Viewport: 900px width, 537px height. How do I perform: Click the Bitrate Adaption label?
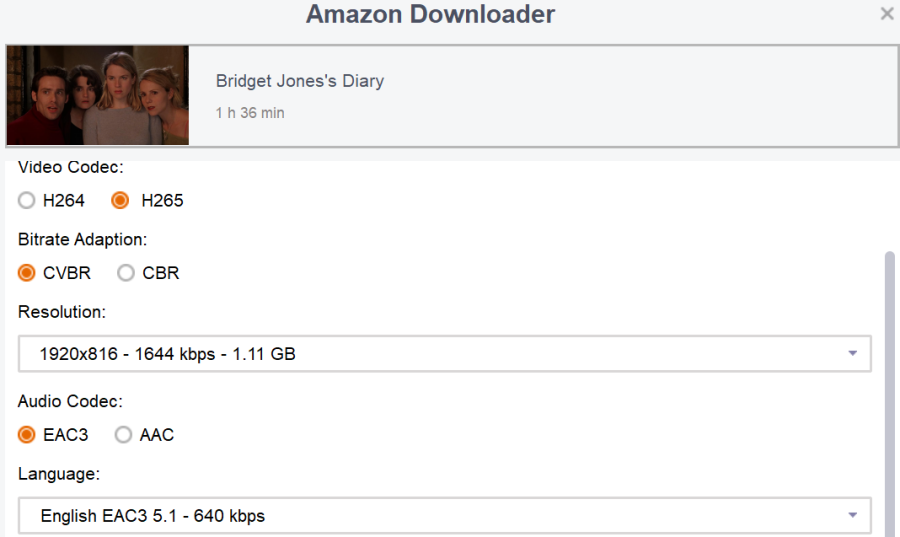83,240
